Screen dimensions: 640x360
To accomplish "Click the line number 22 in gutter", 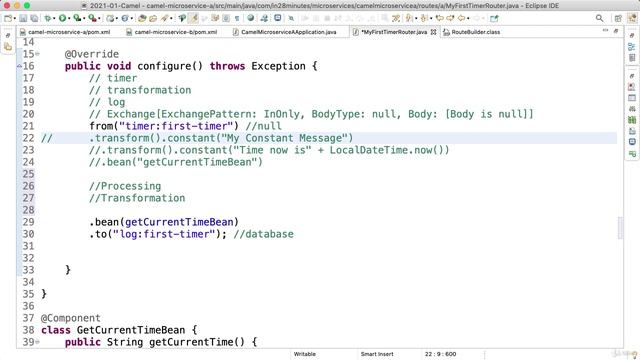I will click(28, 138).
